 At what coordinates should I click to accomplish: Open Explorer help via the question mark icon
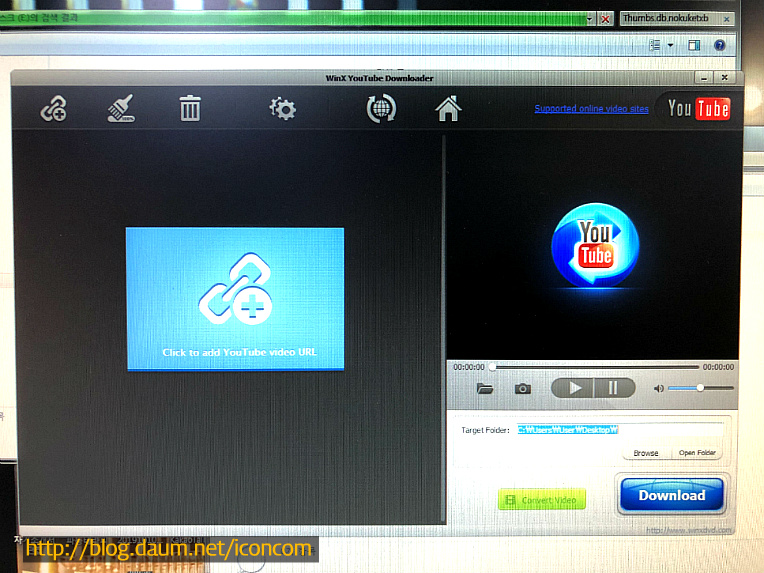[720, 45]
